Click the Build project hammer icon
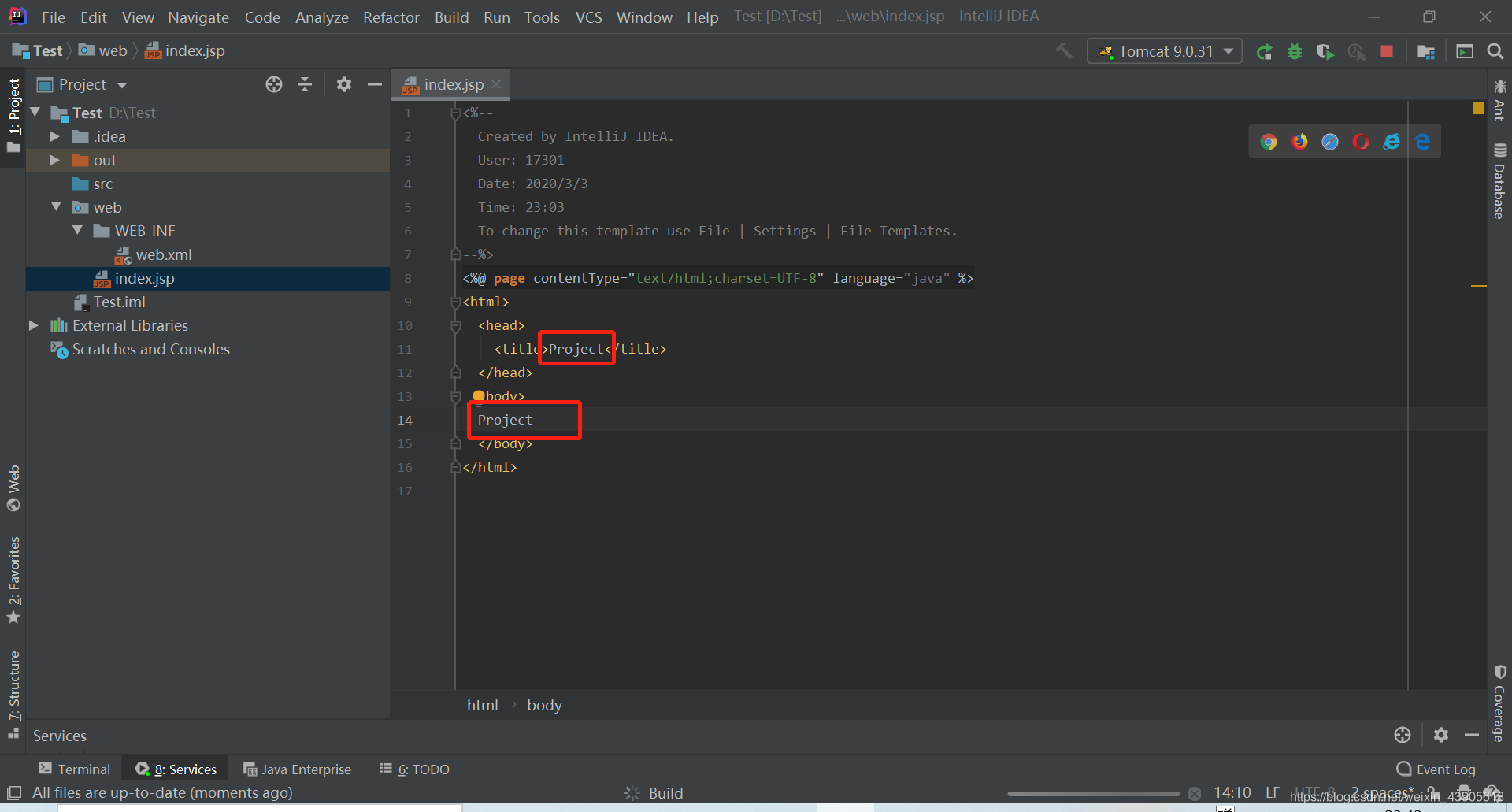1512x812 pixels. [1064, 51]
